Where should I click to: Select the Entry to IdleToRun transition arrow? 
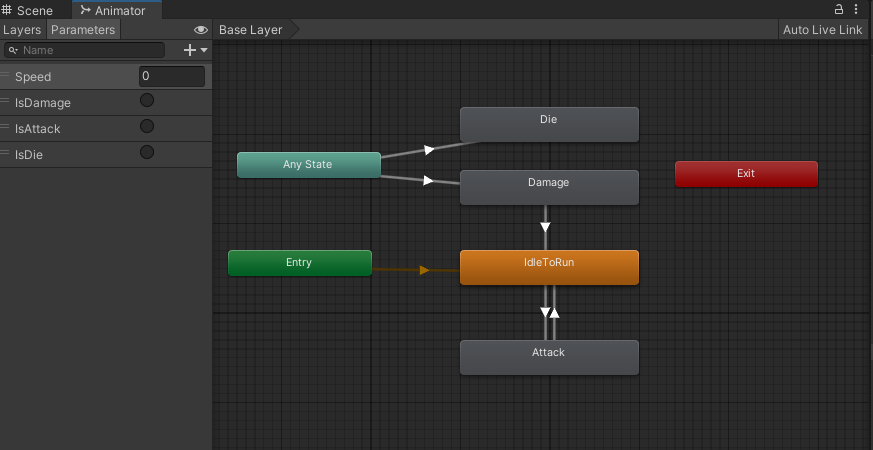coord(424,270)
